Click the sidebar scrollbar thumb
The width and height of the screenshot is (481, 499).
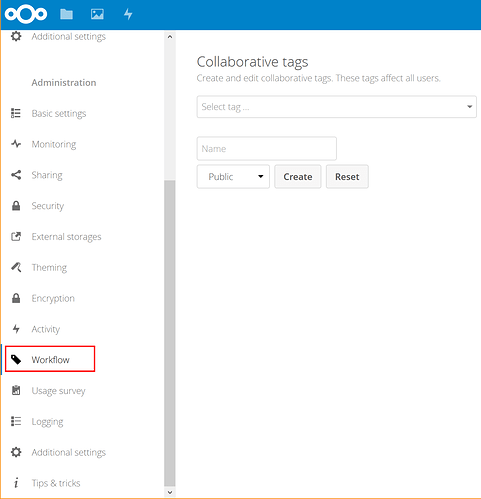pos(170,333)
